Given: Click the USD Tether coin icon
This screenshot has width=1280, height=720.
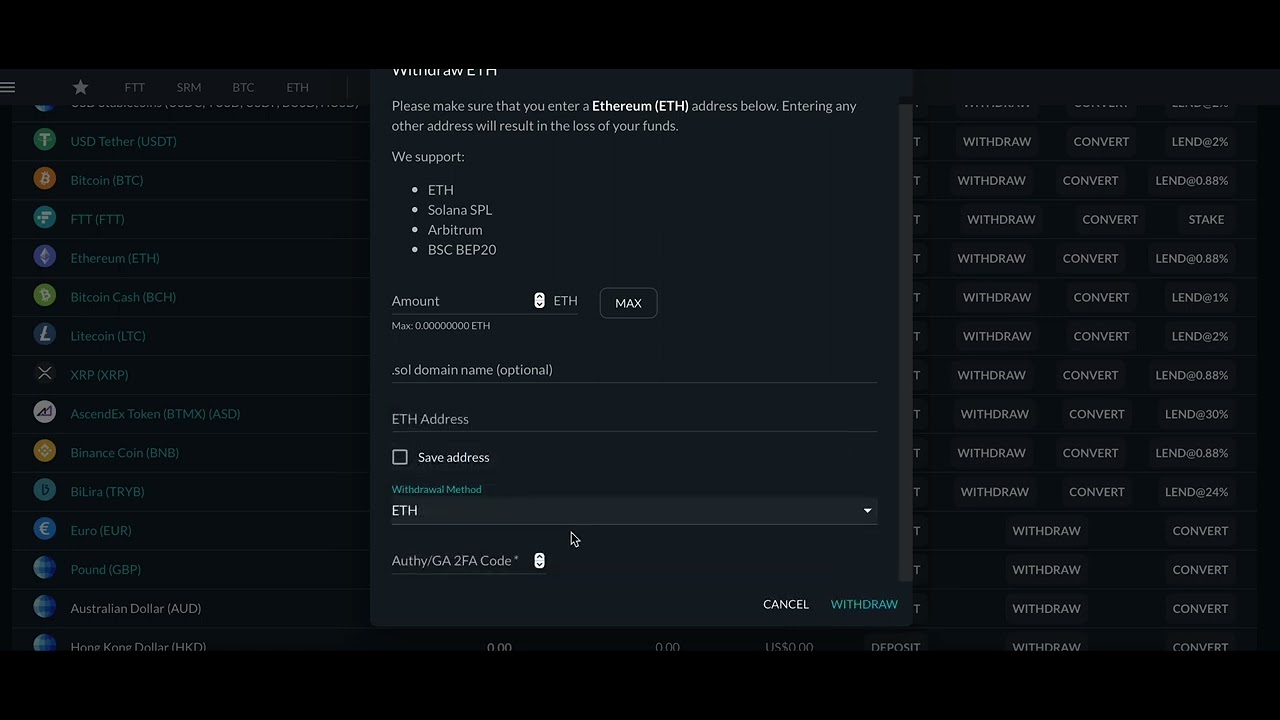Looking at the screenshot, I should click(x=44, y=141).
